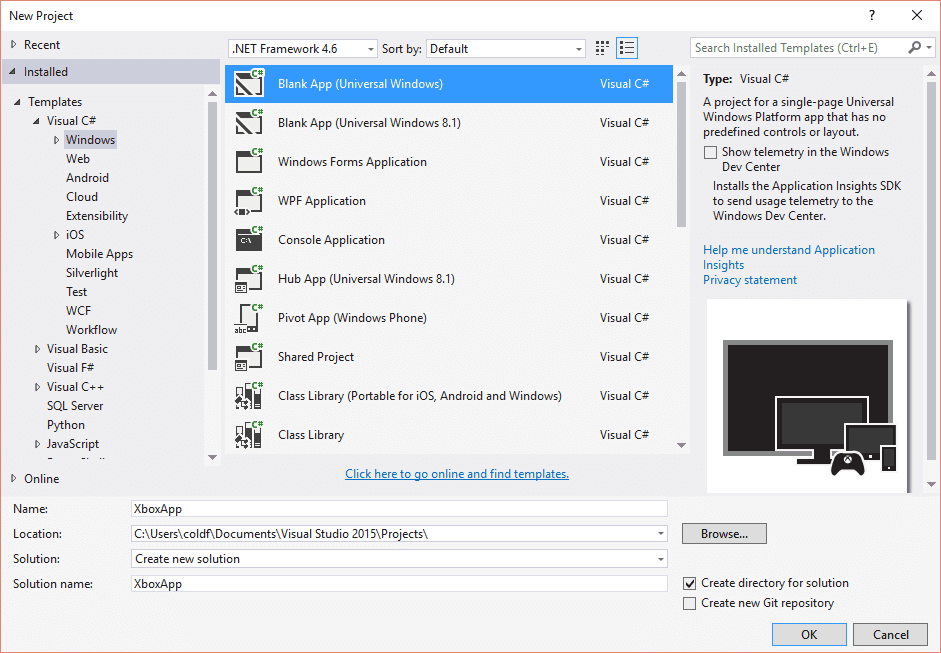Select the Workflow category

92,330
